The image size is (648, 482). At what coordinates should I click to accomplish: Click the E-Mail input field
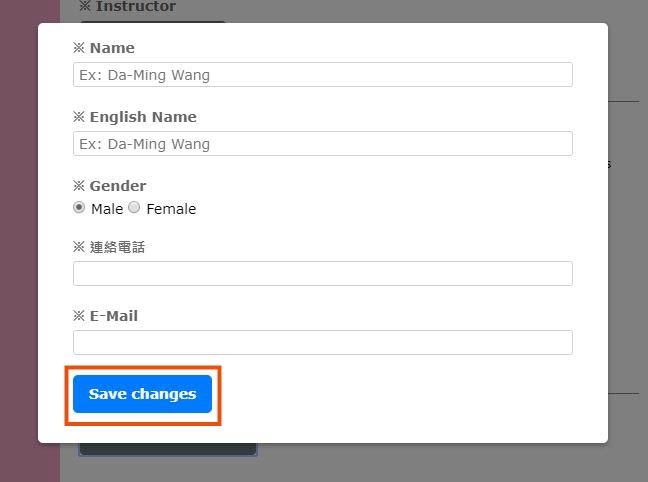coord(322,342)
